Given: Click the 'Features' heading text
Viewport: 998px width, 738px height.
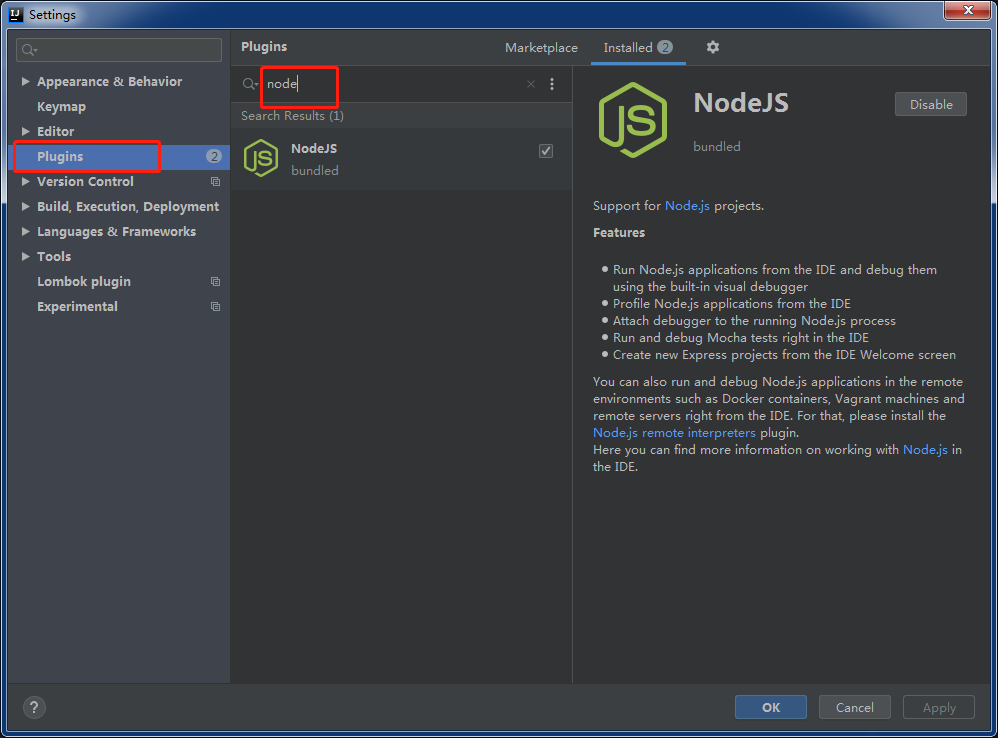Looking at the screenshot, I should (619, 233).
